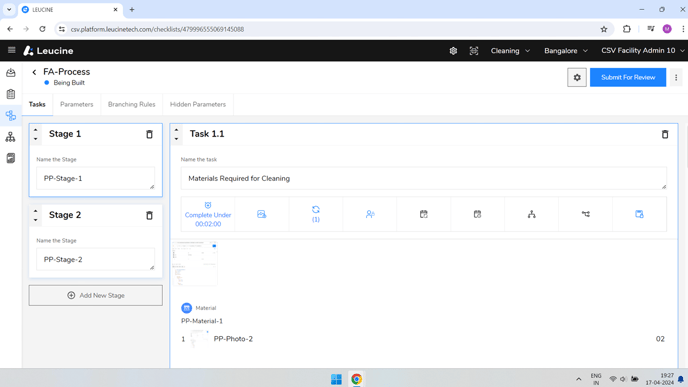Delete Stage 1 using its trash icon
Image resolution: width=688 pixels, height=387 pixels.
(149, 135)
